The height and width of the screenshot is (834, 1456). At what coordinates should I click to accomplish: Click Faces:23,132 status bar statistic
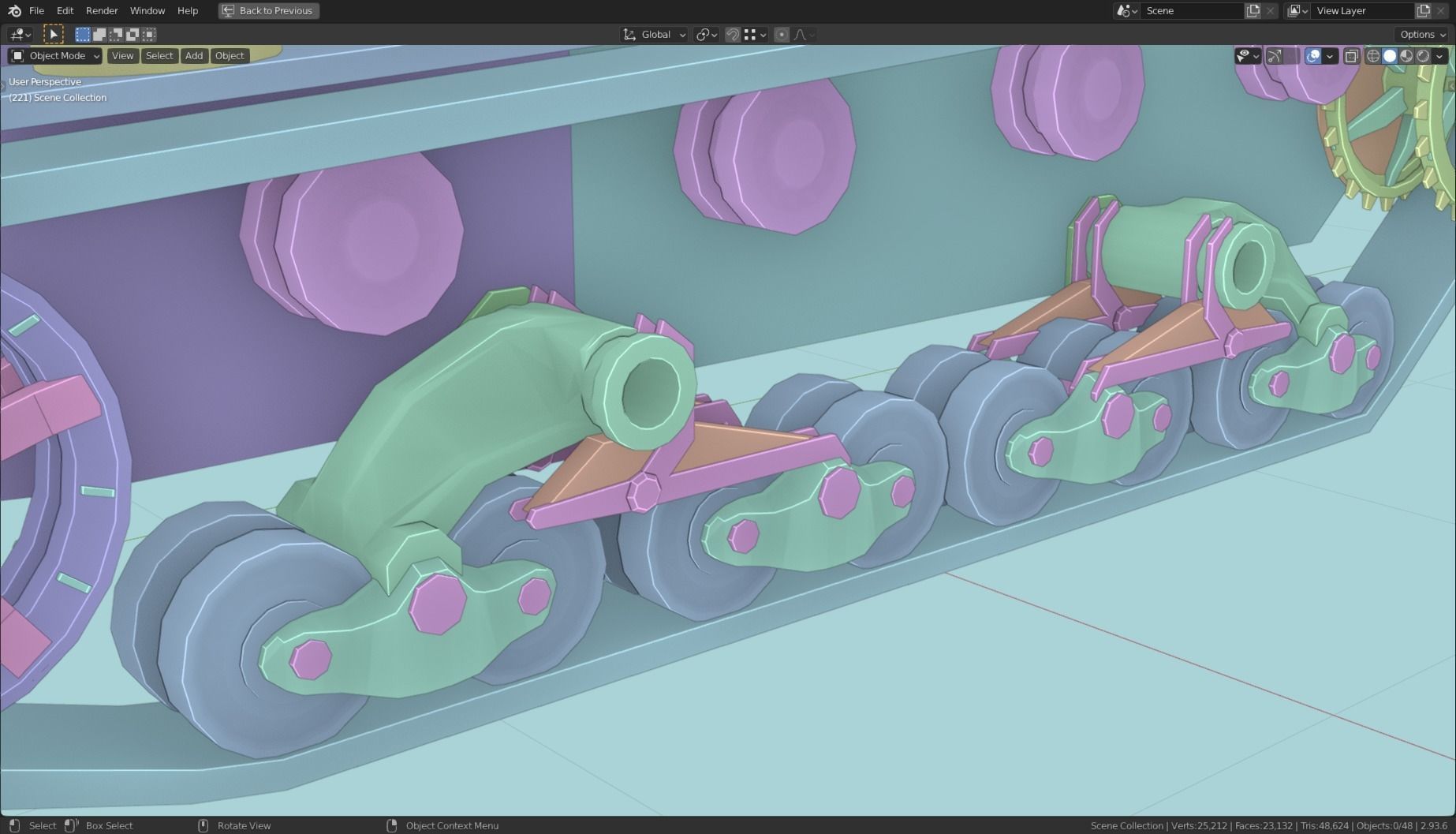(x=1264, y=825)
